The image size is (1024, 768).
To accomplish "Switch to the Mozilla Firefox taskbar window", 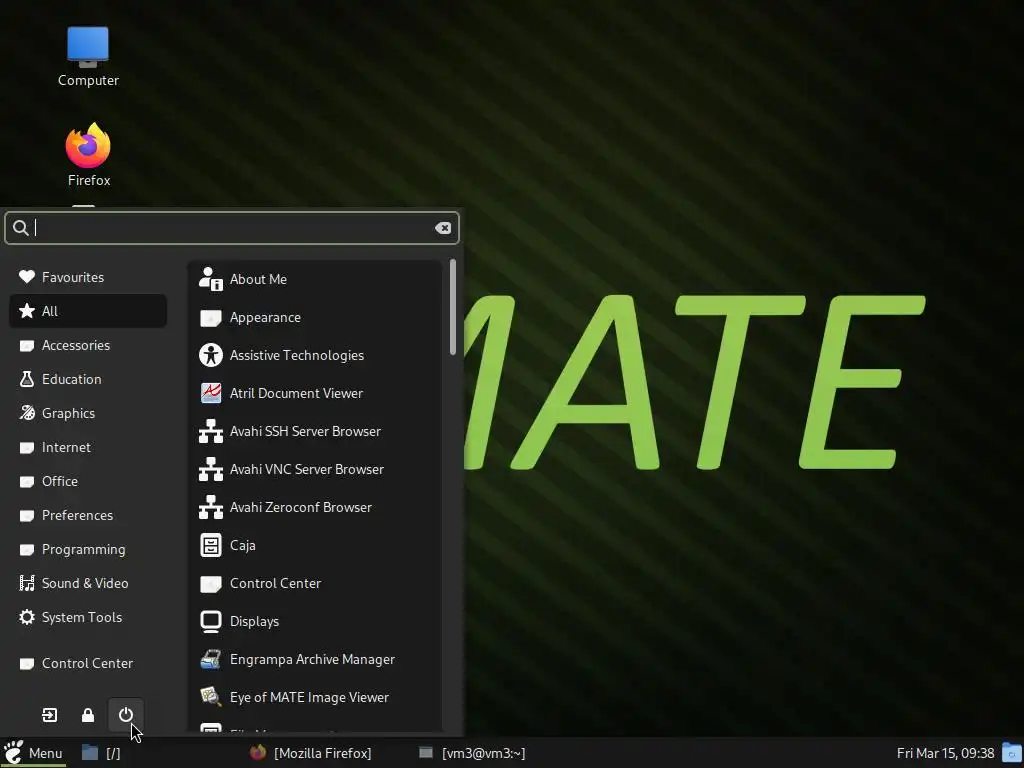I will pyautogui.click(x=311, y=753).
